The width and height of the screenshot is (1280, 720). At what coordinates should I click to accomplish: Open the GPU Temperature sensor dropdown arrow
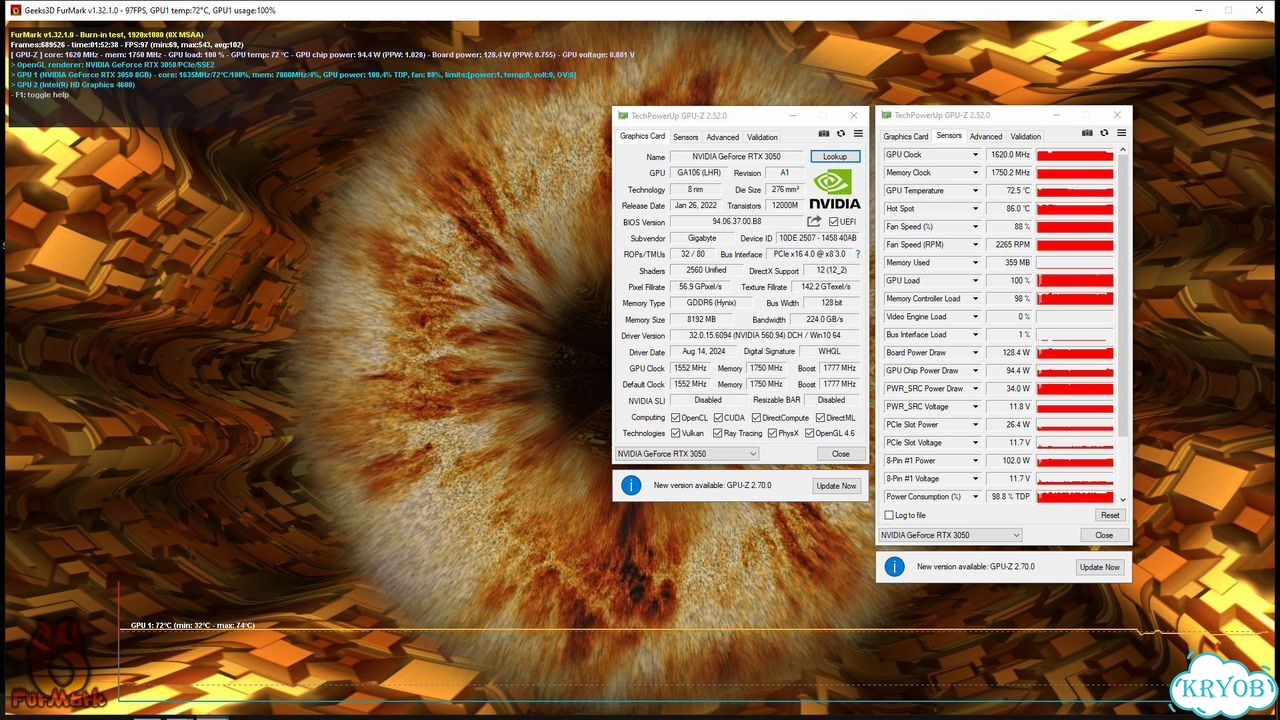click(975, 191)
